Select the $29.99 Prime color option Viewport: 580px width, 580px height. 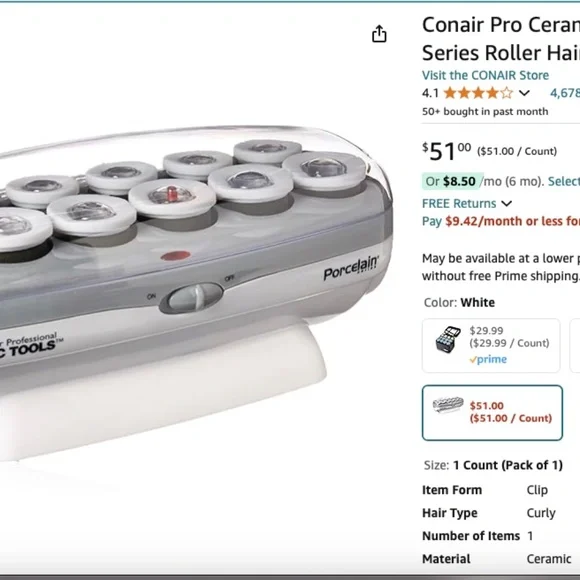491,345
